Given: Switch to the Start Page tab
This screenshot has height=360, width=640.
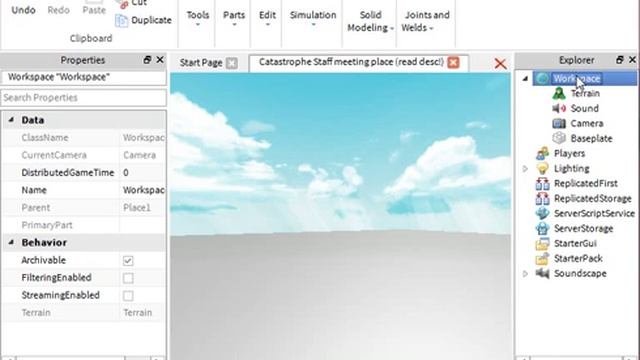Looking at the screenshot, I should (x=201, y=63).
